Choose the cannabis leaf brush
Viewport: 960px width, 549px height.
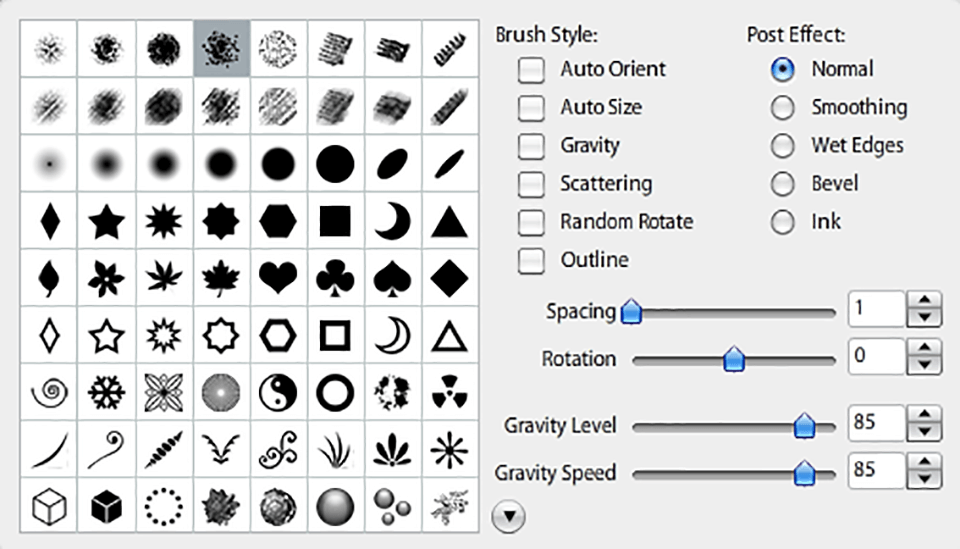(x=163, y=278)
